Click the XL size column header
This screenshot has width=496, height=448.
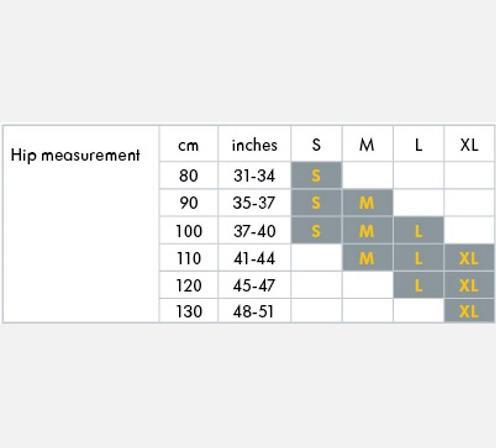tap(469, 145)
